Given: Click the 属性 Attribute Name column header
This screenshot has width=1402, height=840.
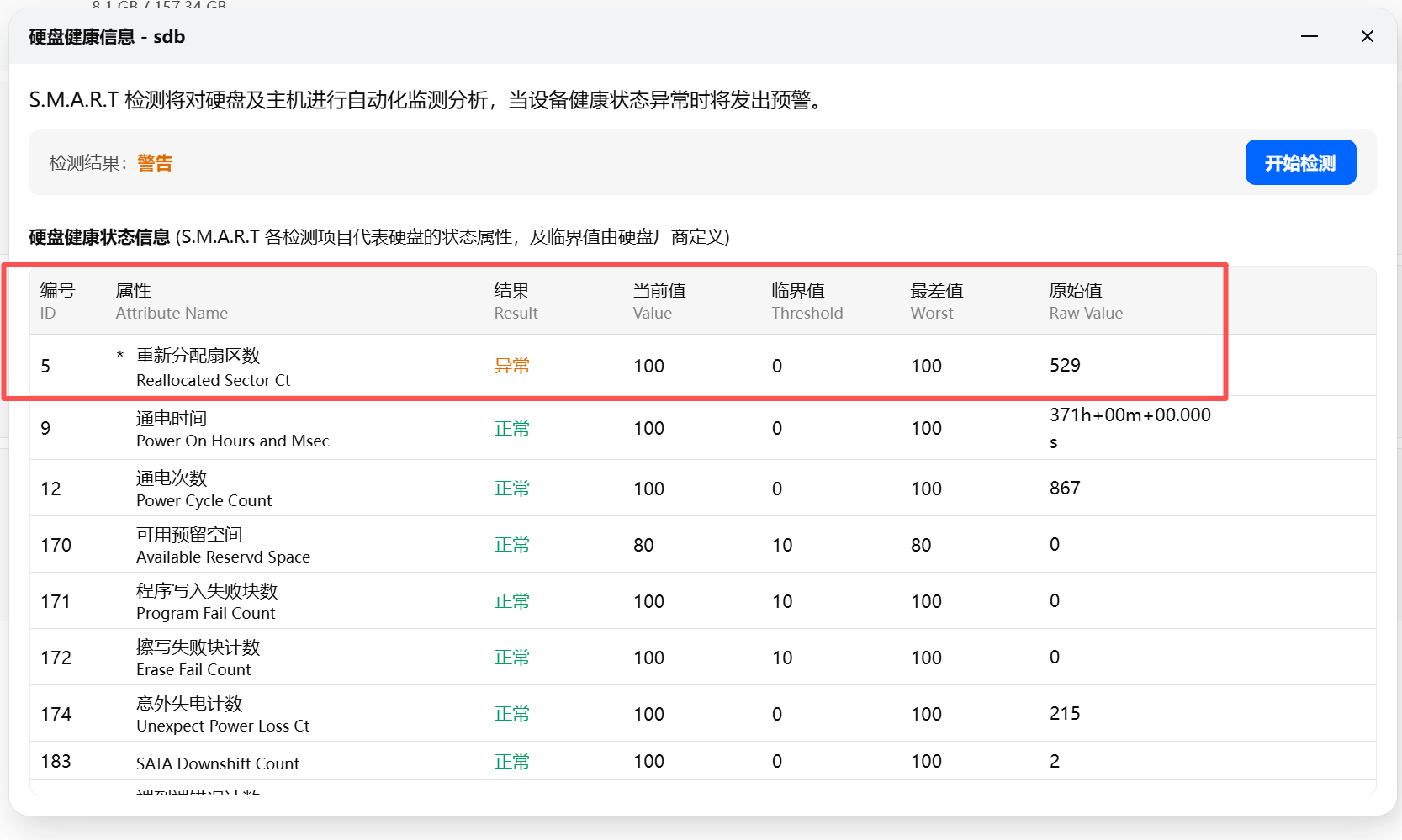Looking at the screenshot, I should pyautogui.click(x=171, y=301).
